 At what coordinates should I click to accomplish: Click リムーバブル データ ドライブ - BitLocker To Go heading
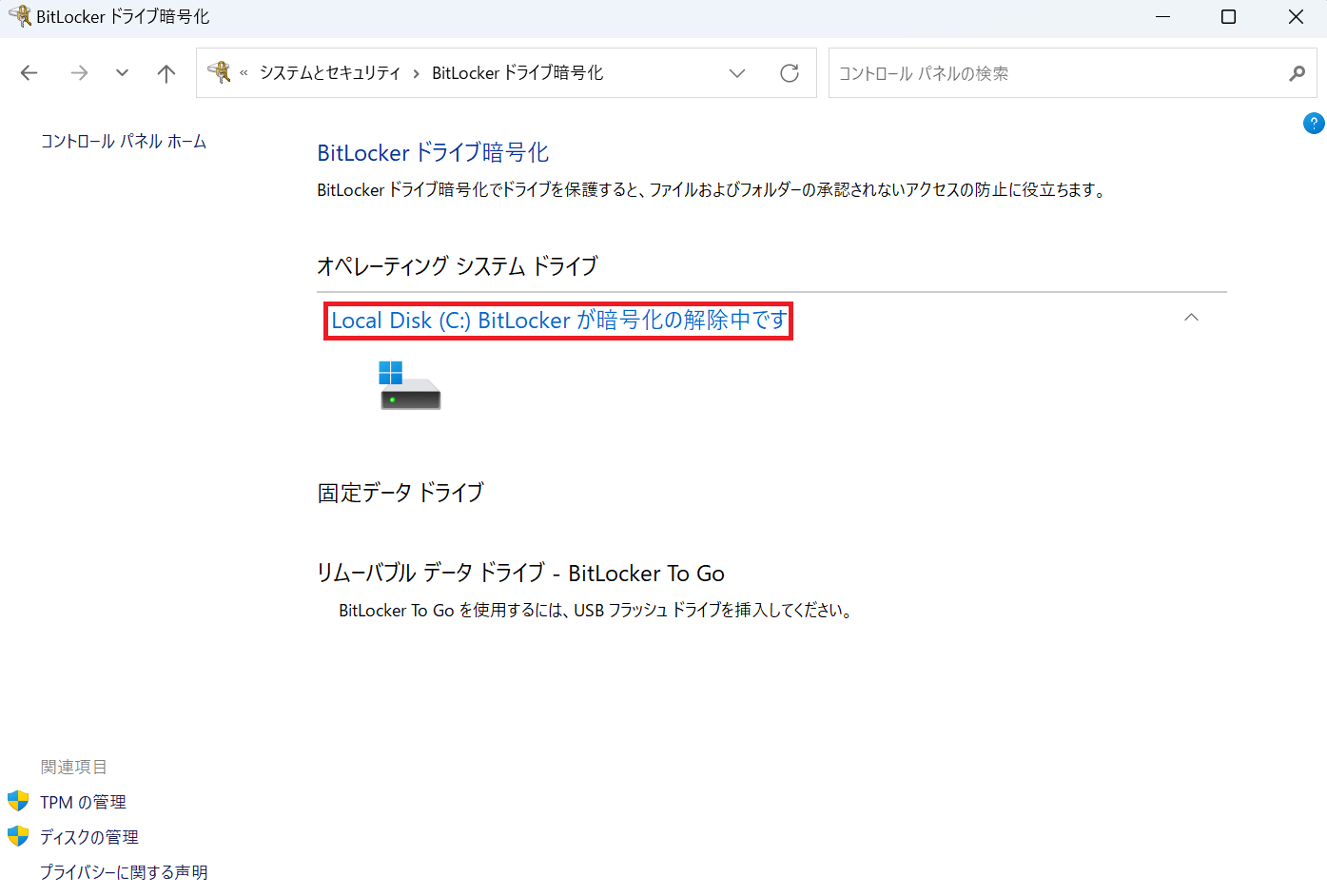pos(520,574)
